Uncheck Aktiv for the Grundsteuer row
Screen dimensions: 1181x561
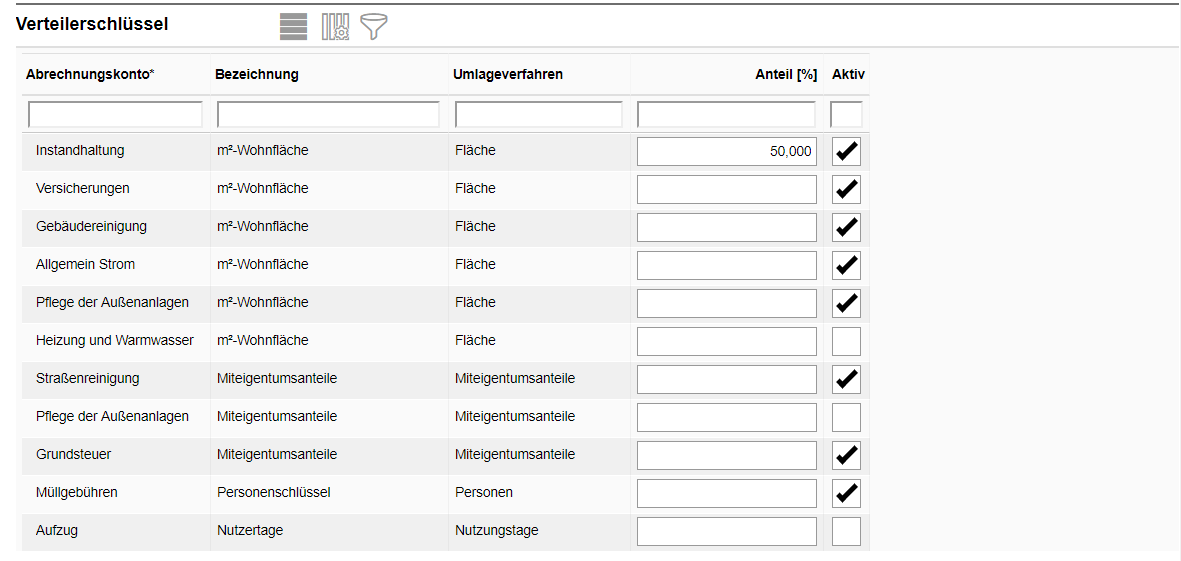846,456
